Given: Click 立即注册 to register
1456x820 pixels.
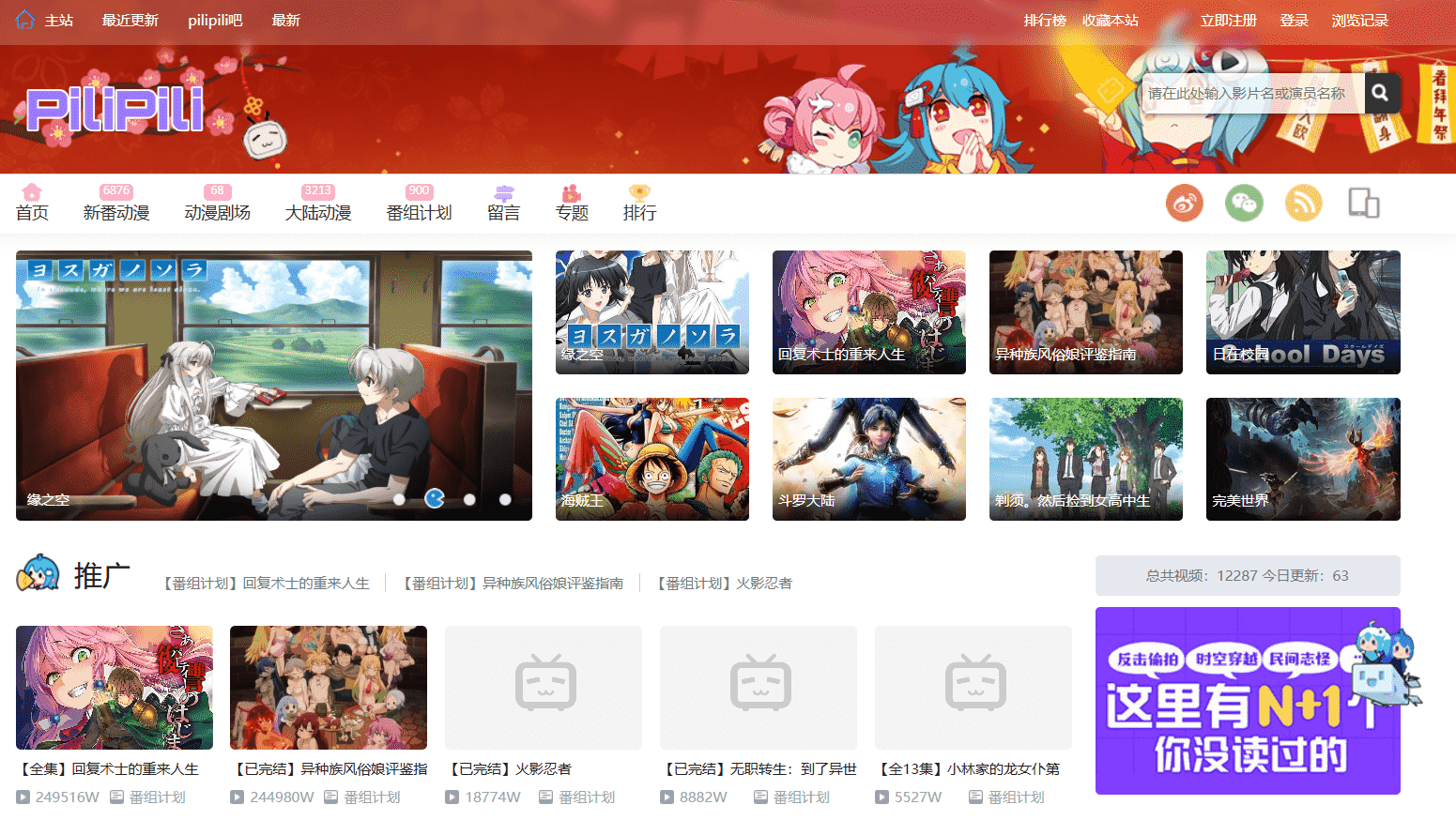Looking at the screenshot, I should 1229,21.
